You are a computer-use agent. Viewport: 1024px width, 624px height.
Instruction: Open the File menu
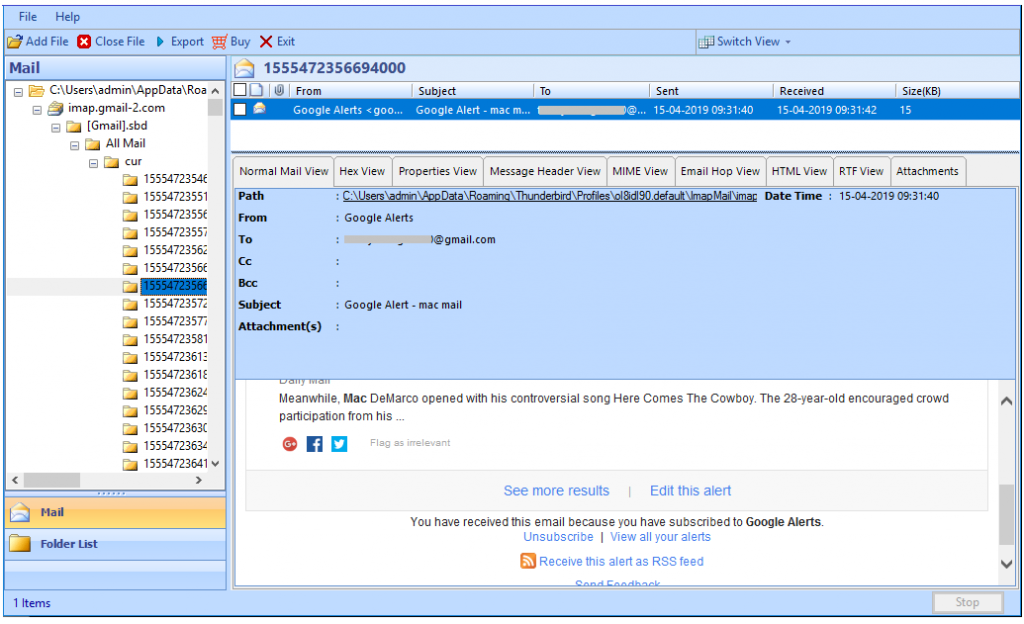click(26, 16)
